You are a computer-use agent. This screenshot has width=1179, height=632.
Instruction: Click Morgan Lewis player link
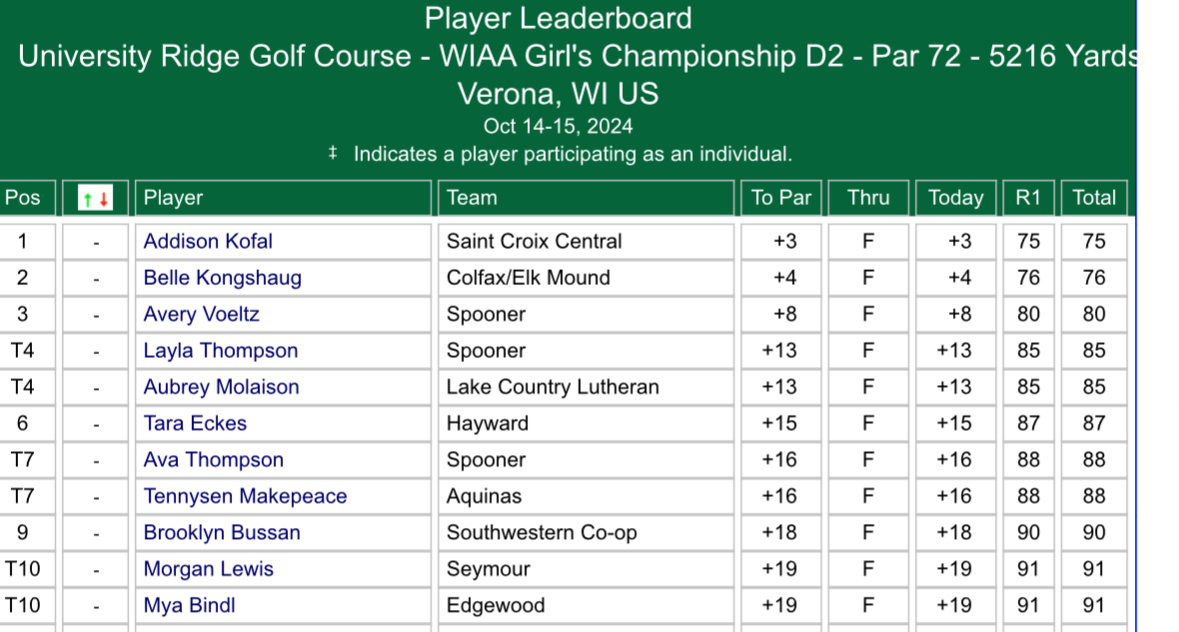(208, 569)
